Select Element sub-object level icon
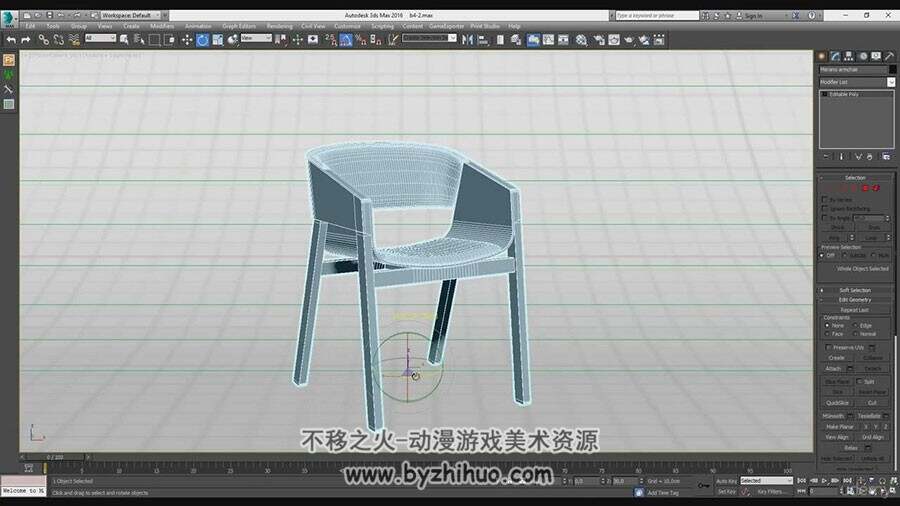Image resolution: width=900 pixels, height=506 pixels. 876,188
